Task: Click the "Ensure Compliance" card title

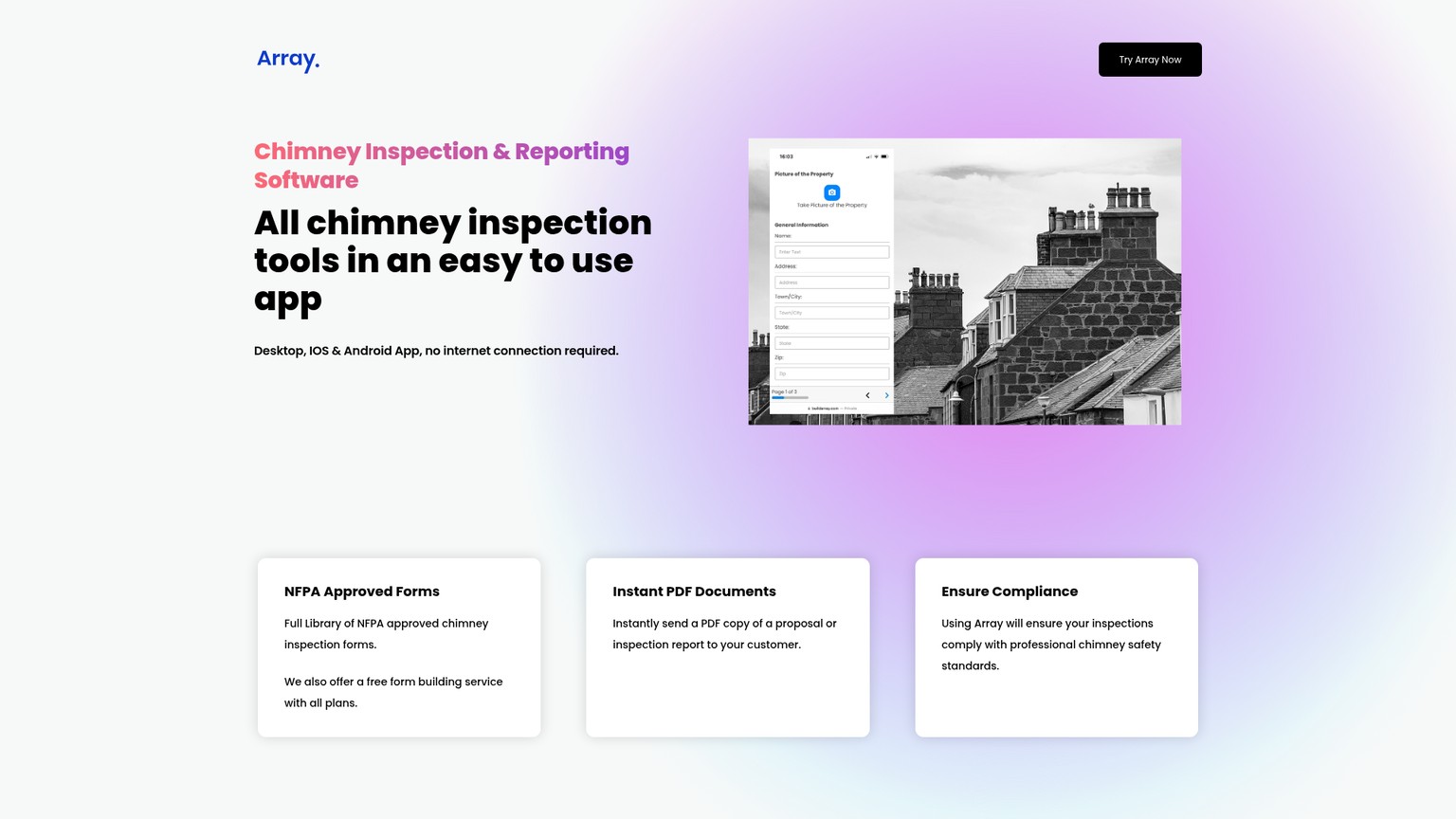Action: (1010, 591)
